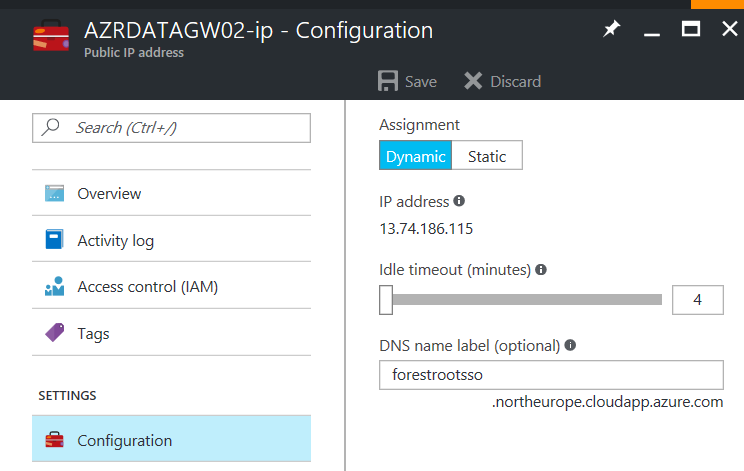Screen dimensions: 744x471
Task: Click the magnifier icon in search box
Action: coord(50,127)
